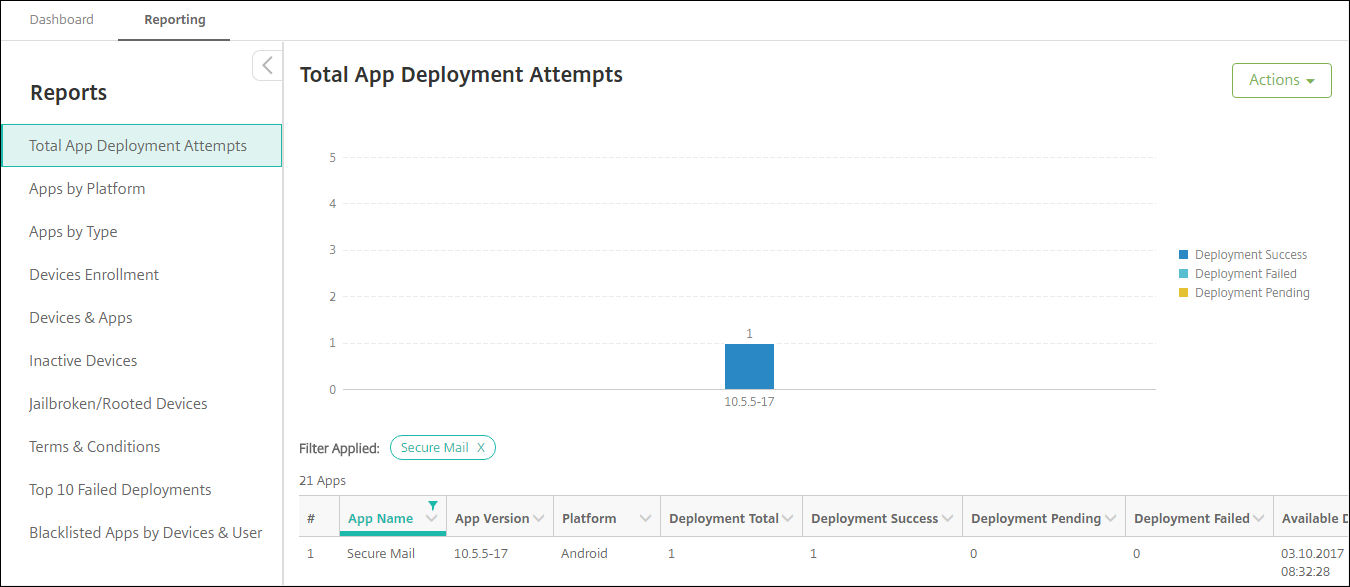Open the Jailbroken/Rooted Devices report
Viewport: 1350px width, 587px height.
[x=118, y=404]
